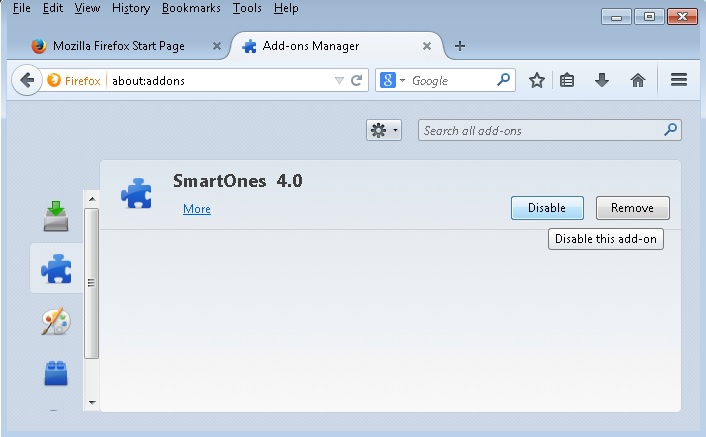The width and height of the screenshot is (706, 437).
Task: Open the add-ons tools gear dropdown
Action: (384, 131)
